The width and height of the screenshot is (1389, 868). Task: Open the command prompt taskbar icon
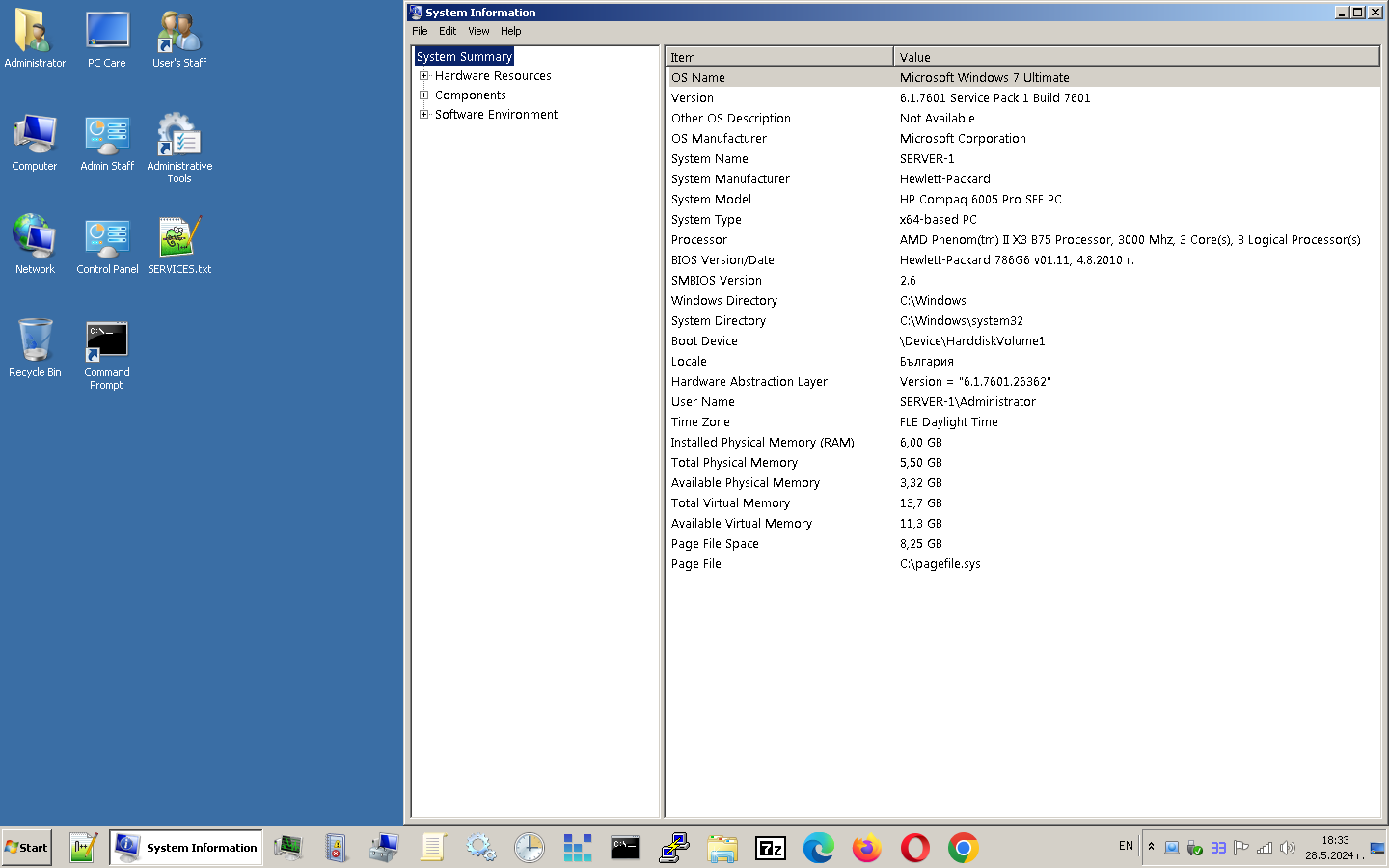click(625, 848)
